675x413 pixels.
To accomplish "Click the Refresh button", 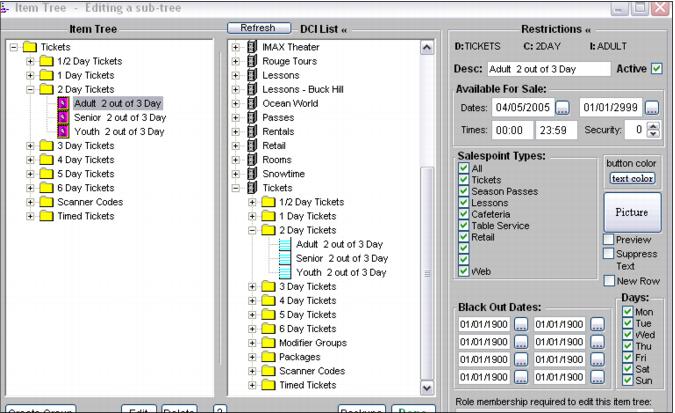I will 259,28.
